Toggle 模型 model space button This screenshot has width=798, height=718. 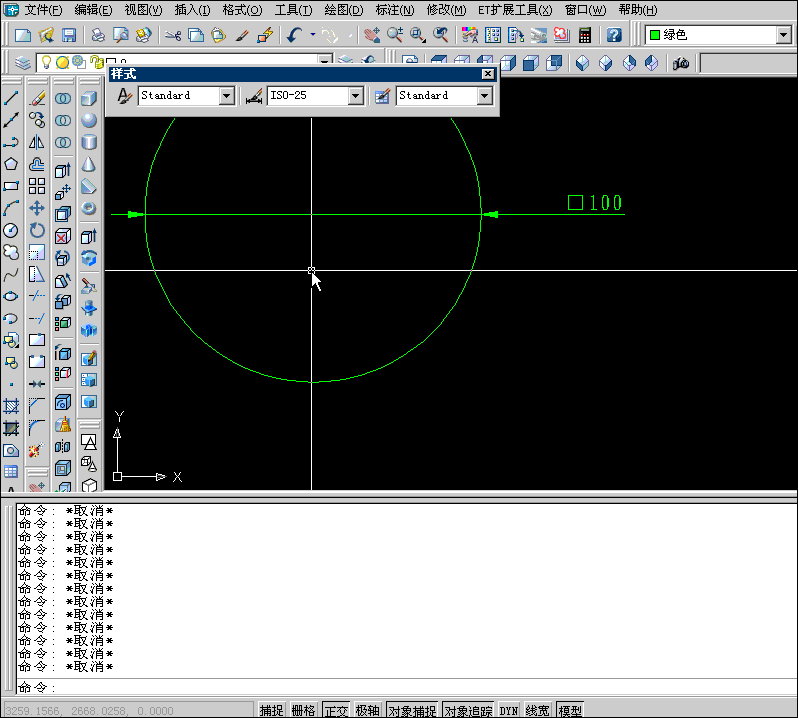coord(569,710)
